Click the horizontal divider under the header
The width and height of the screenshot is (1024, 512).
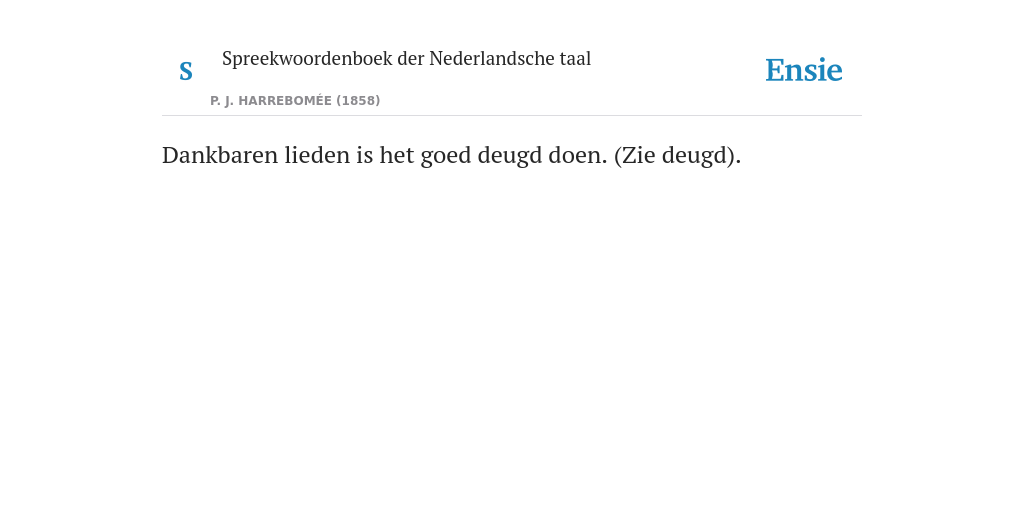point(512,116)
